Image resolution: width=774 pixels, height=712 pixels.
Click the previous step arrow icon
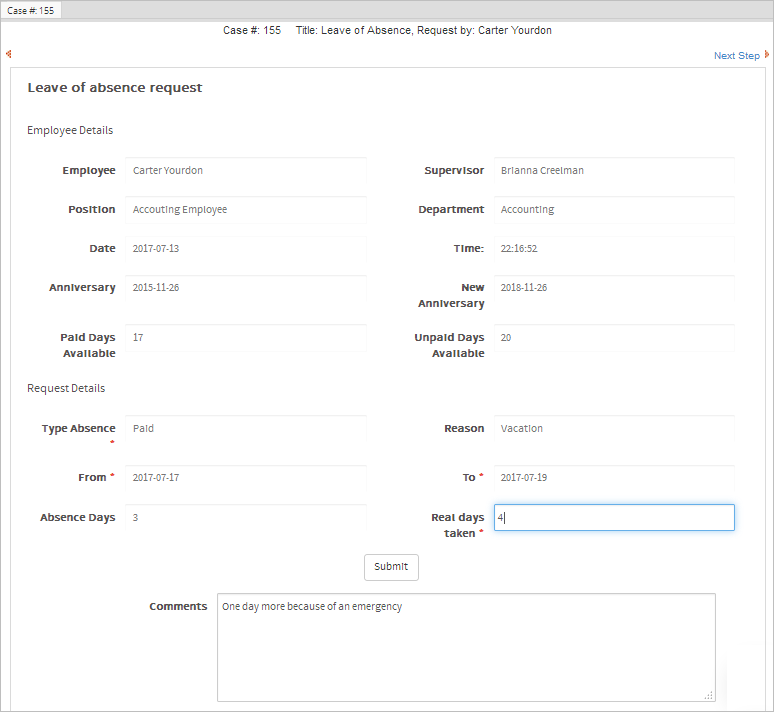8,55
